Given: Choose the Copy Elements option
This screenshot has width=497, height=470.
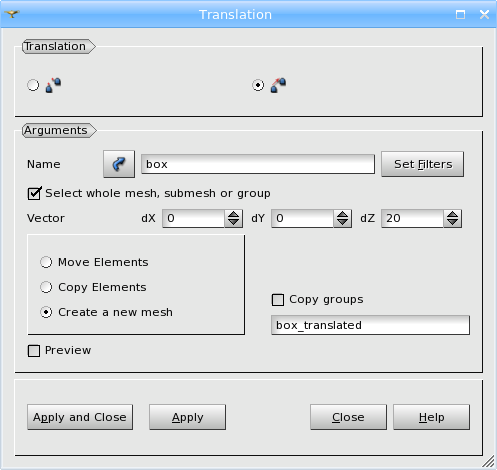Looking at the screenshot, I should [x=46, y=287].
